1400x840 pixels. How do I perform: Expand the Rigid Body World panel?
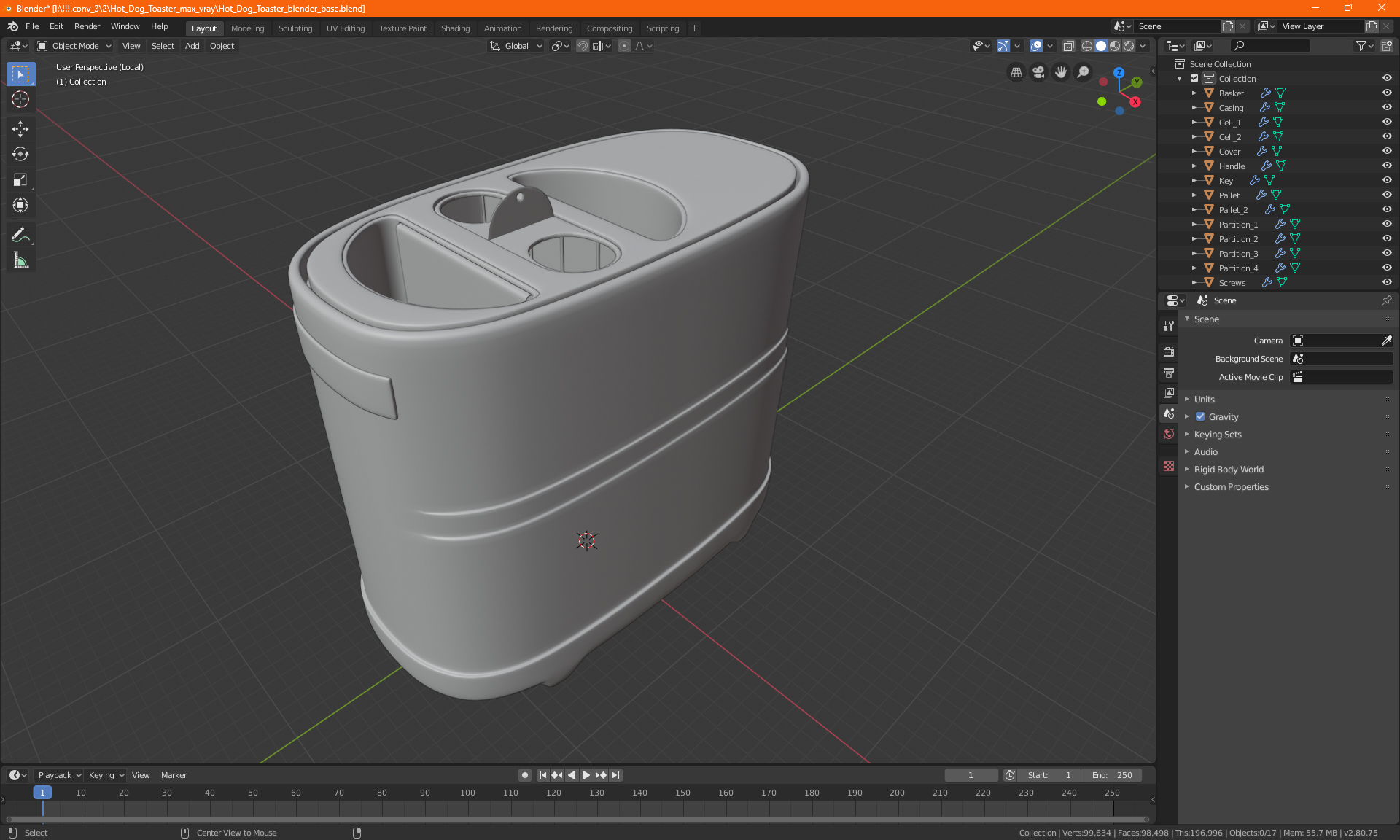[x=1229, y=469]
